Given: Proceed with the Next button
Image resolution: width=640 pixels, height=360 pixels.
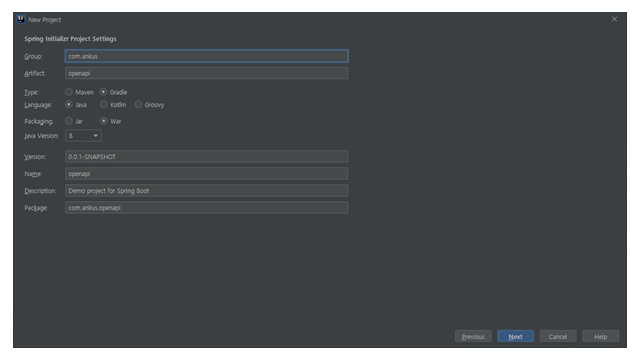Looking at the screenshot, I should point(516,336).
